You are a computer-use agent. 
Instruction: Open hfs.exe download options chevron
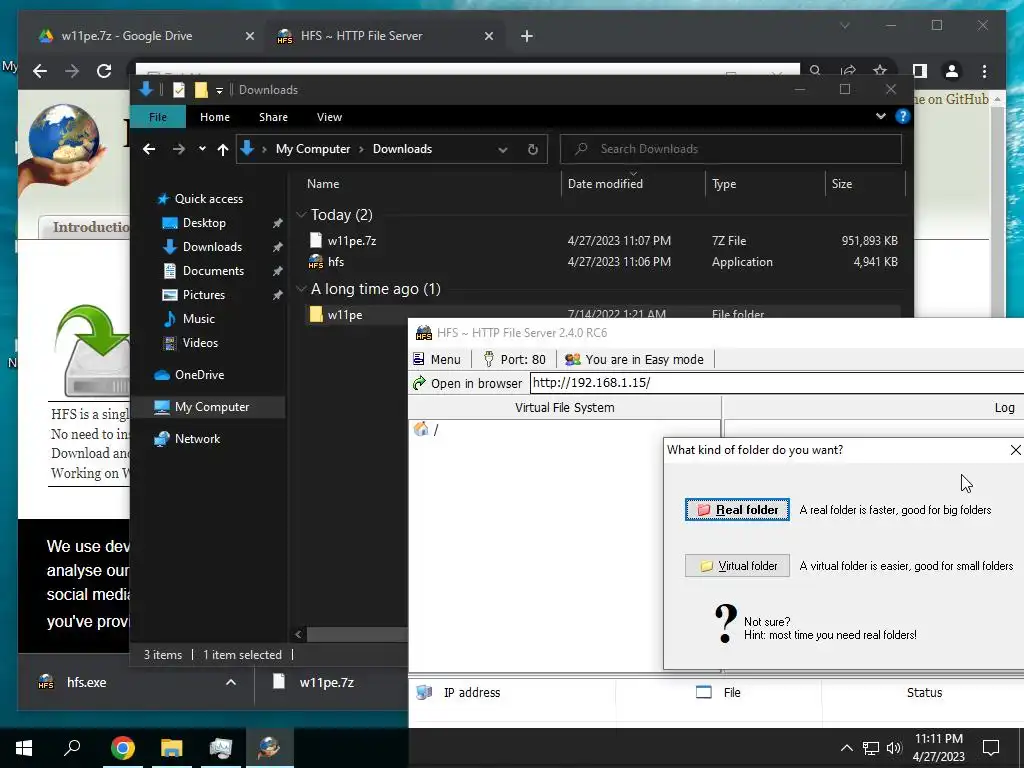point(231,682)
